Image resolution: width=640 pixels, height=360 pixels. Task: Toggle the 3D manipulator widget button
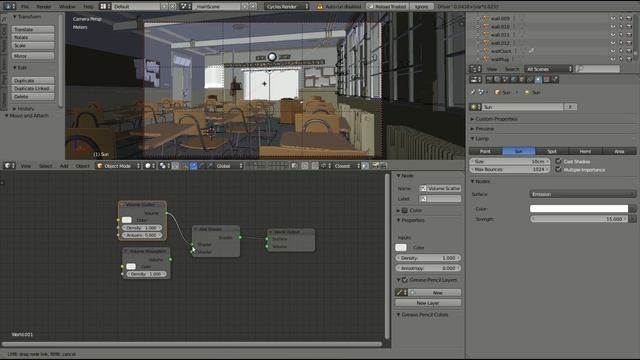(184, 166)
